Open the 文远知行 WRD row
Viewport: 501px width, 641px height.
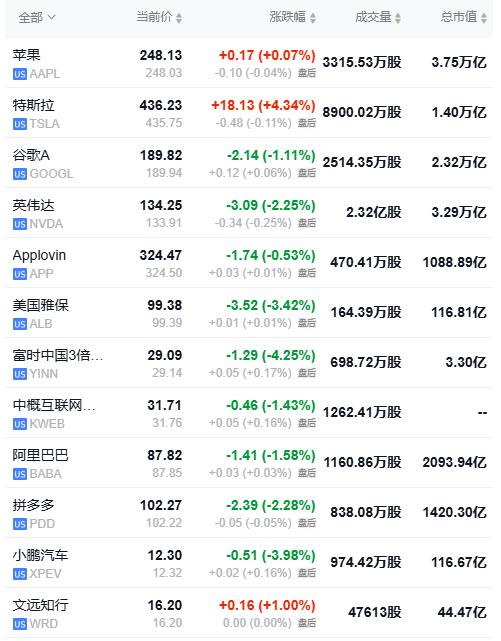(x=249, y=613)
